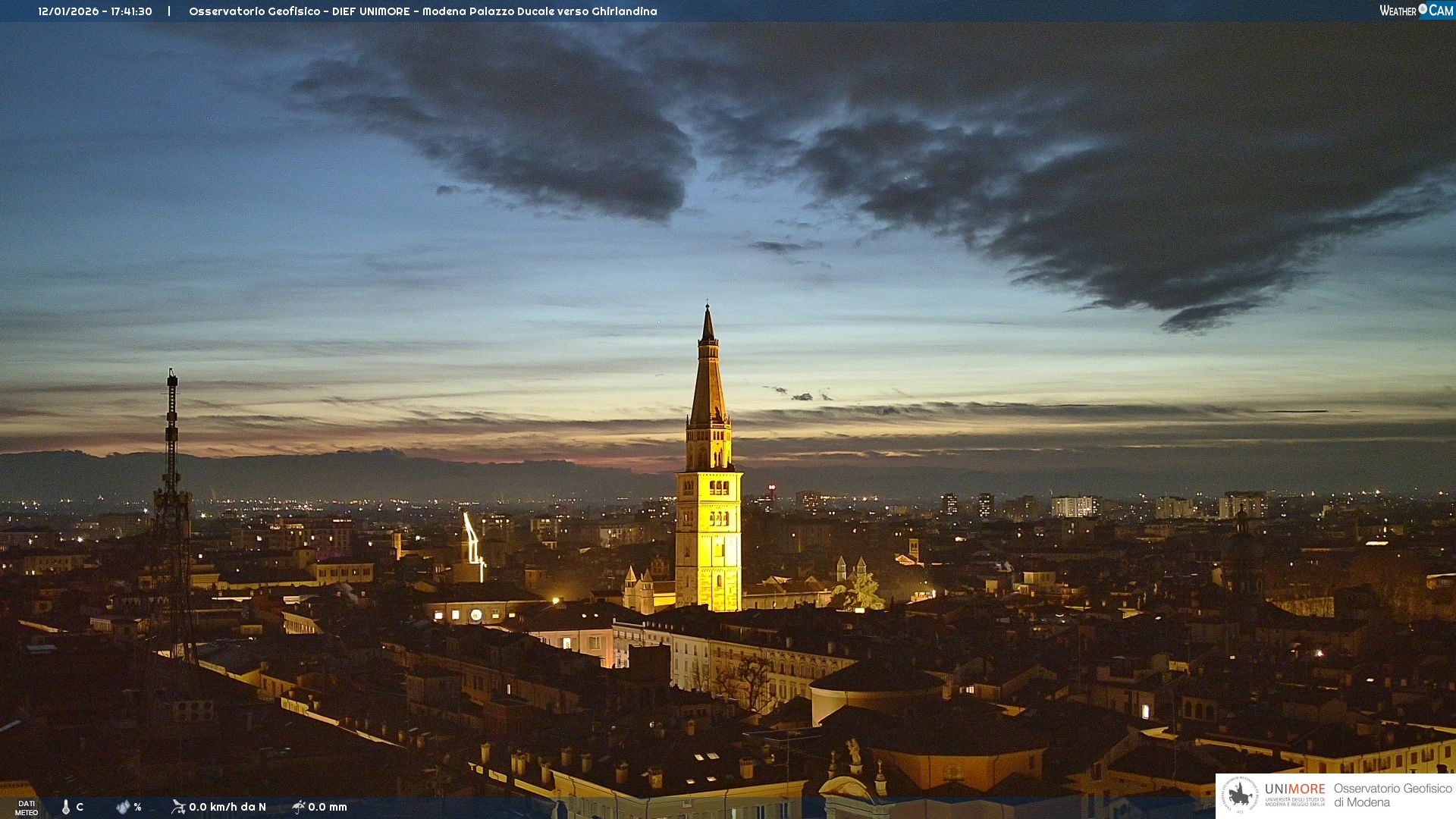Click the rain umbrella icon
The image size is (1456, 819).
(299, 807)
